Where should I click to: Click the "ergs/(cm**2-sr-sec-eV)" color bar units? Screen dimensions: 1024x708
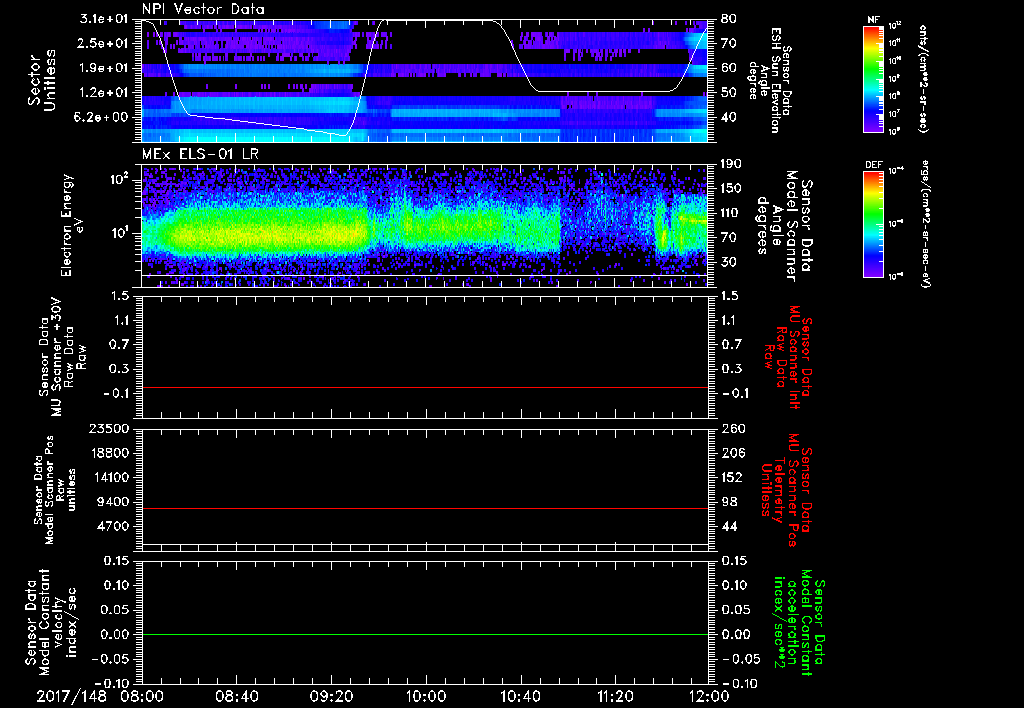point(925,223)
